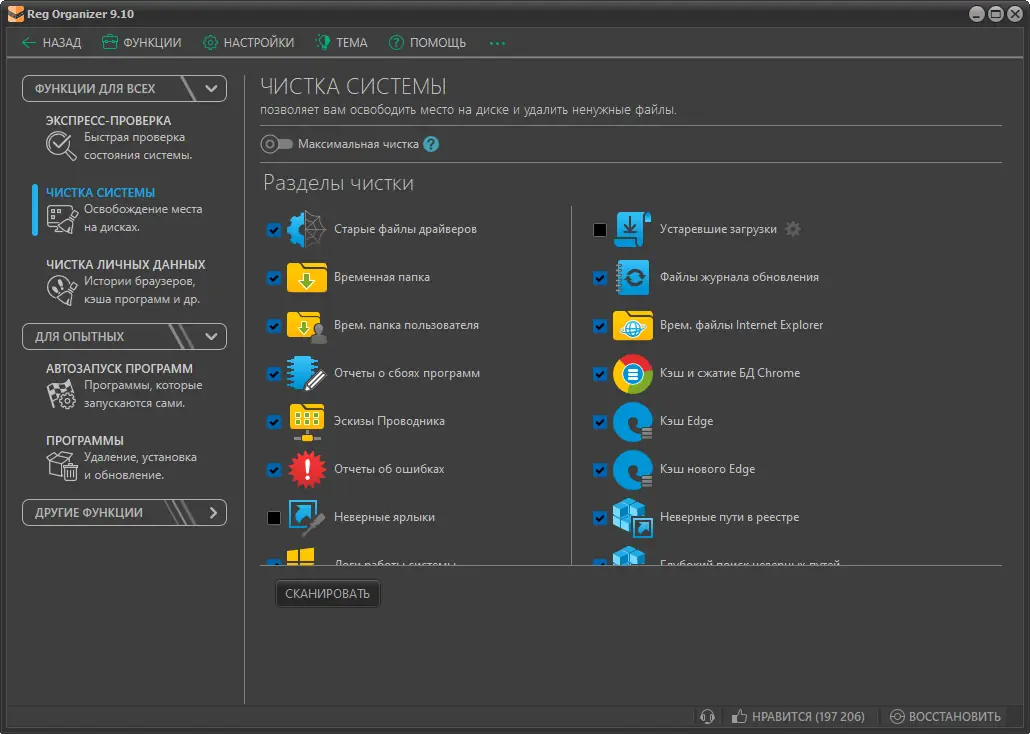Click the three-dots overflow menu icon

497,43
